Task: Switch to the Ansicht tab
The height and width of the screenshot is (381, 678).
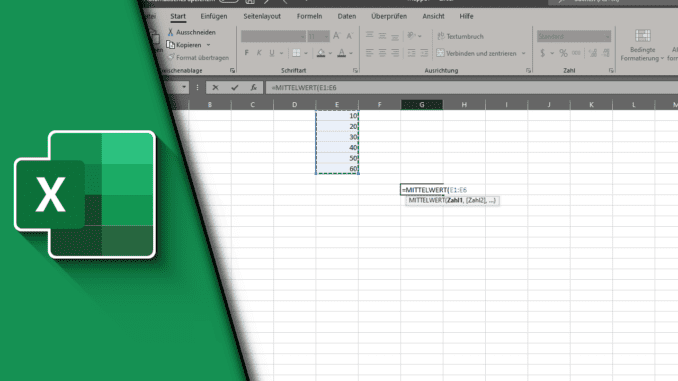Action: [x=433, y=16]
